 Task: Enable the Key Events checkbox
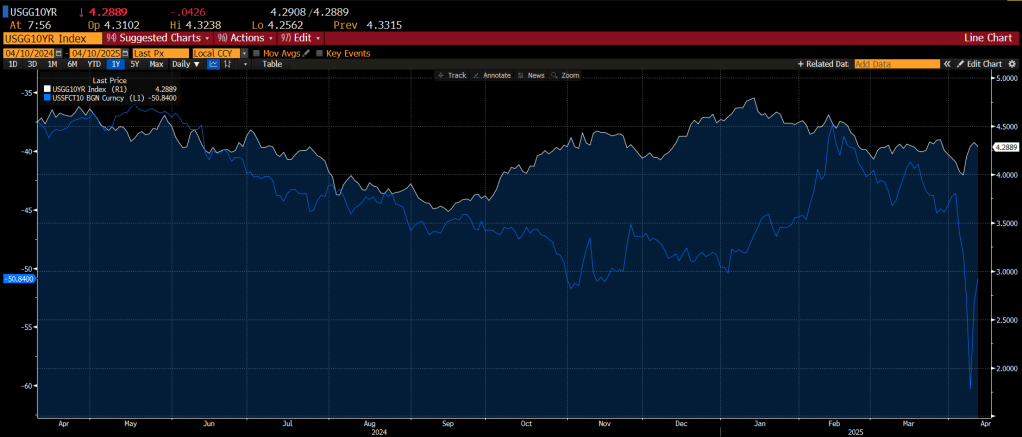coord(320,53)
